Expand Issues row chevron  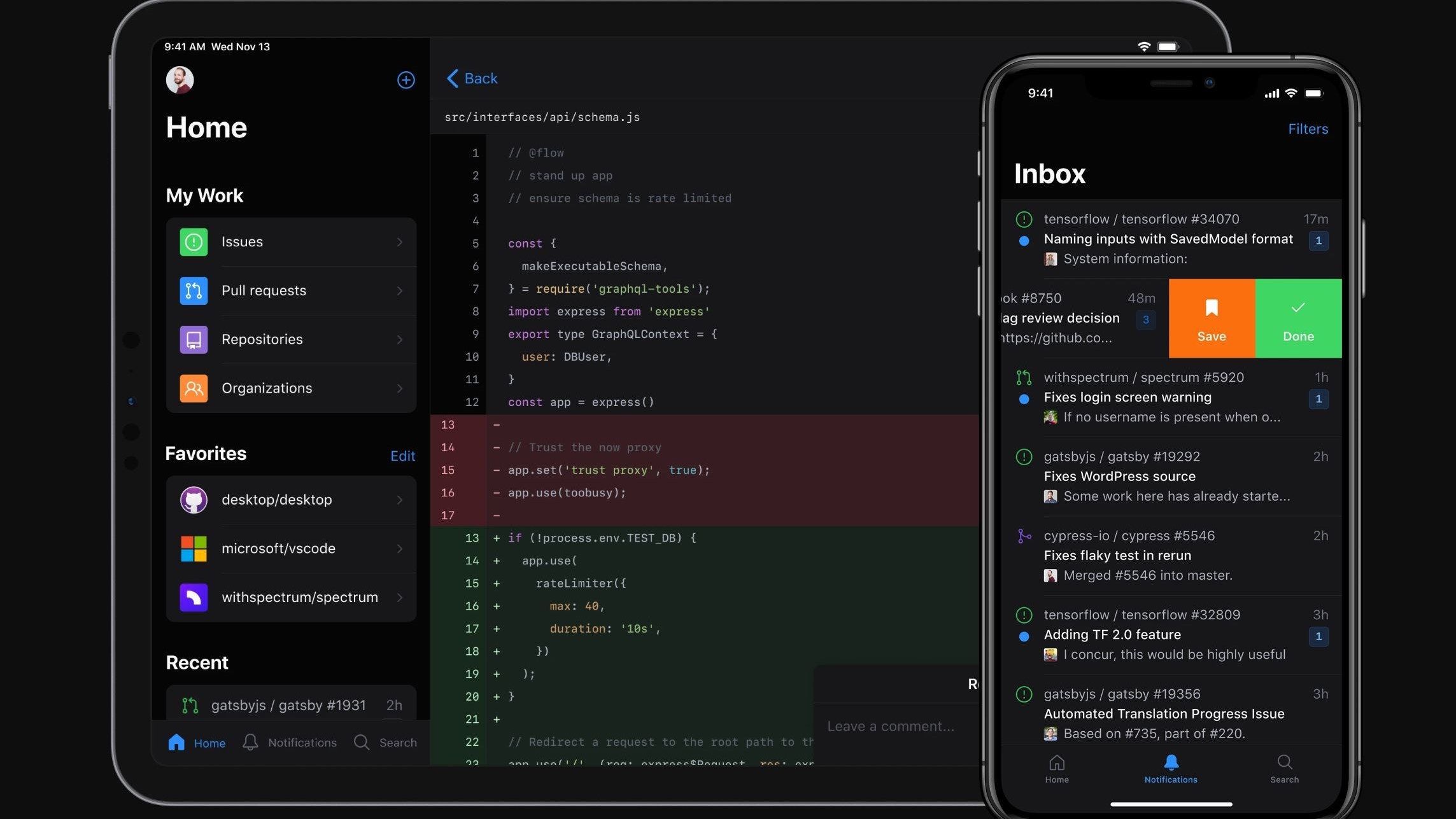[400, 242]
